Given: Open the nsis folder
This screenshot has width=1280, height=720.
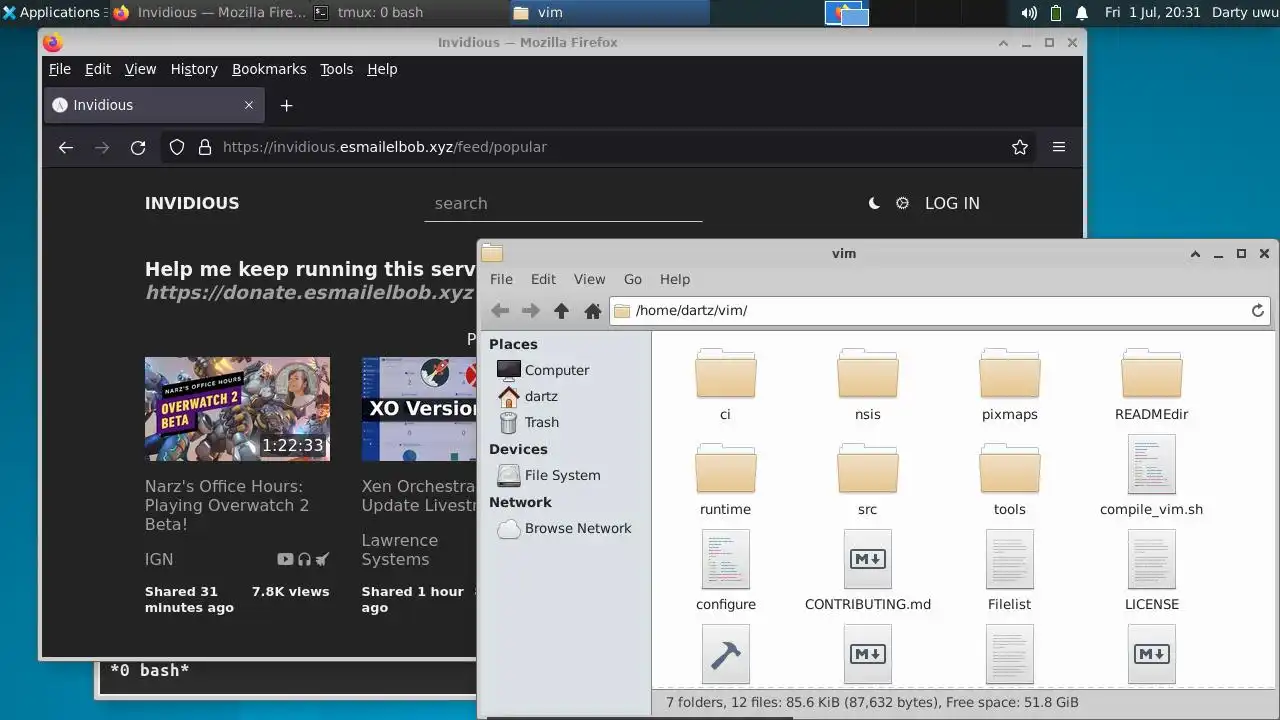Looking at the screenshot, I should tap(867, 385).
